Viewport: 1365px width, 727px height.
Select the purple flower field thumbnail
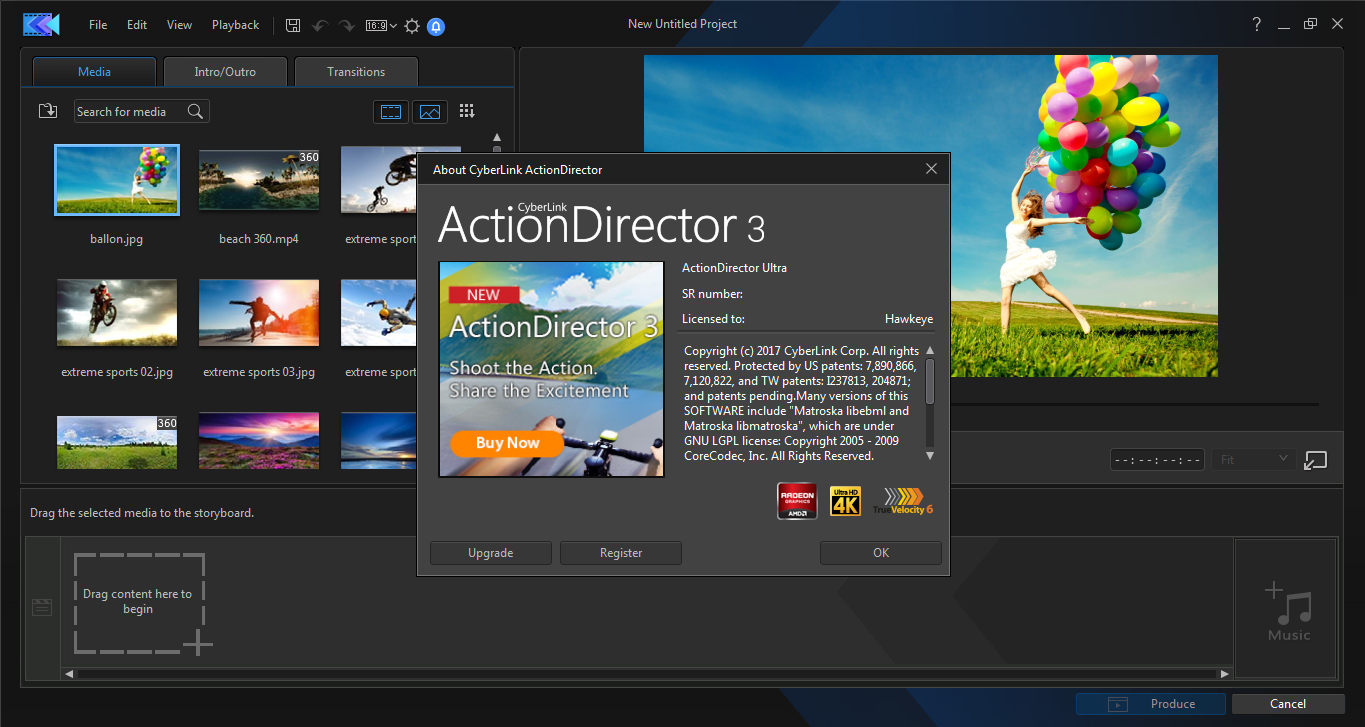pyautogui.click(x=259, y=441)
